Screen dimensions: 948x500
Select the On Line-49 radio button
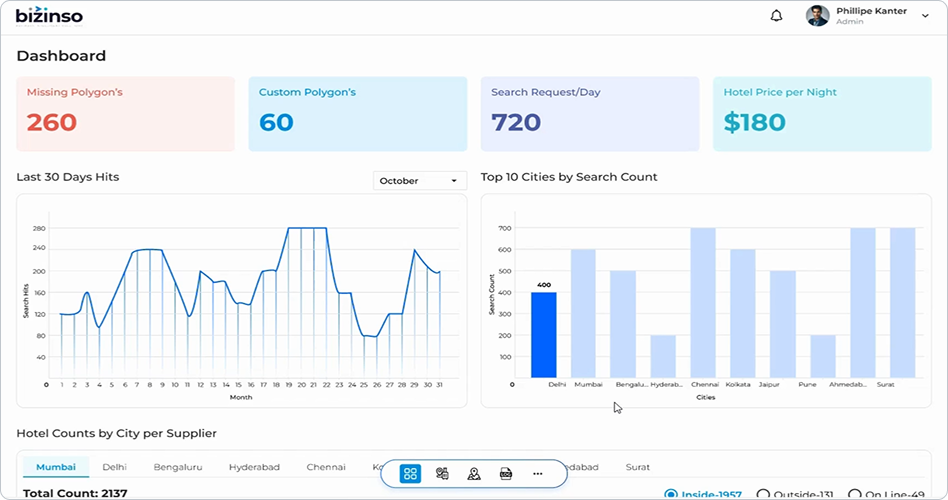pos(854,494)
